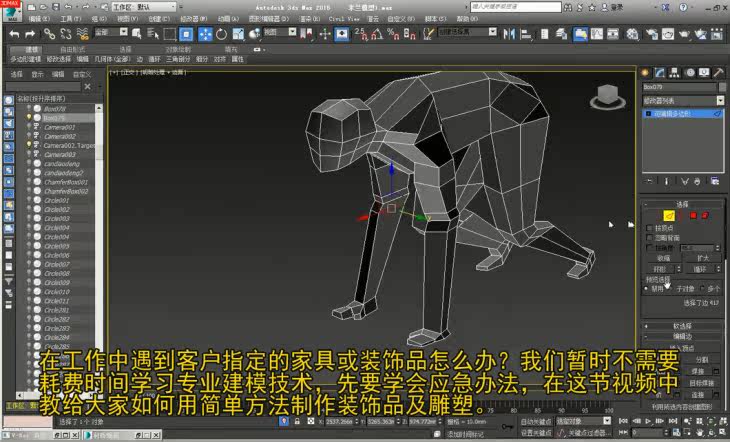This screenshot has height=442, width=730.
Task: Click Configure Modifier Sets icon
Action: [715, 181]
